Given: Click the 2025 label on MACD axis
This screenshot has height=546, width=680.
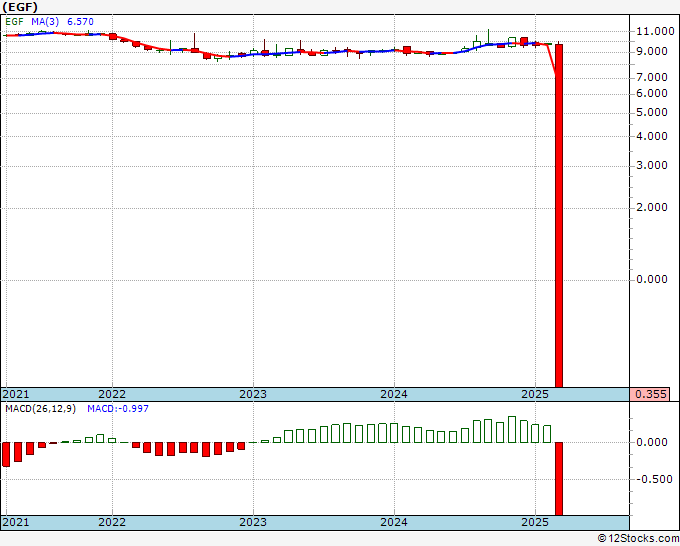Looking at the screenshot, I should tap(535, 522).
